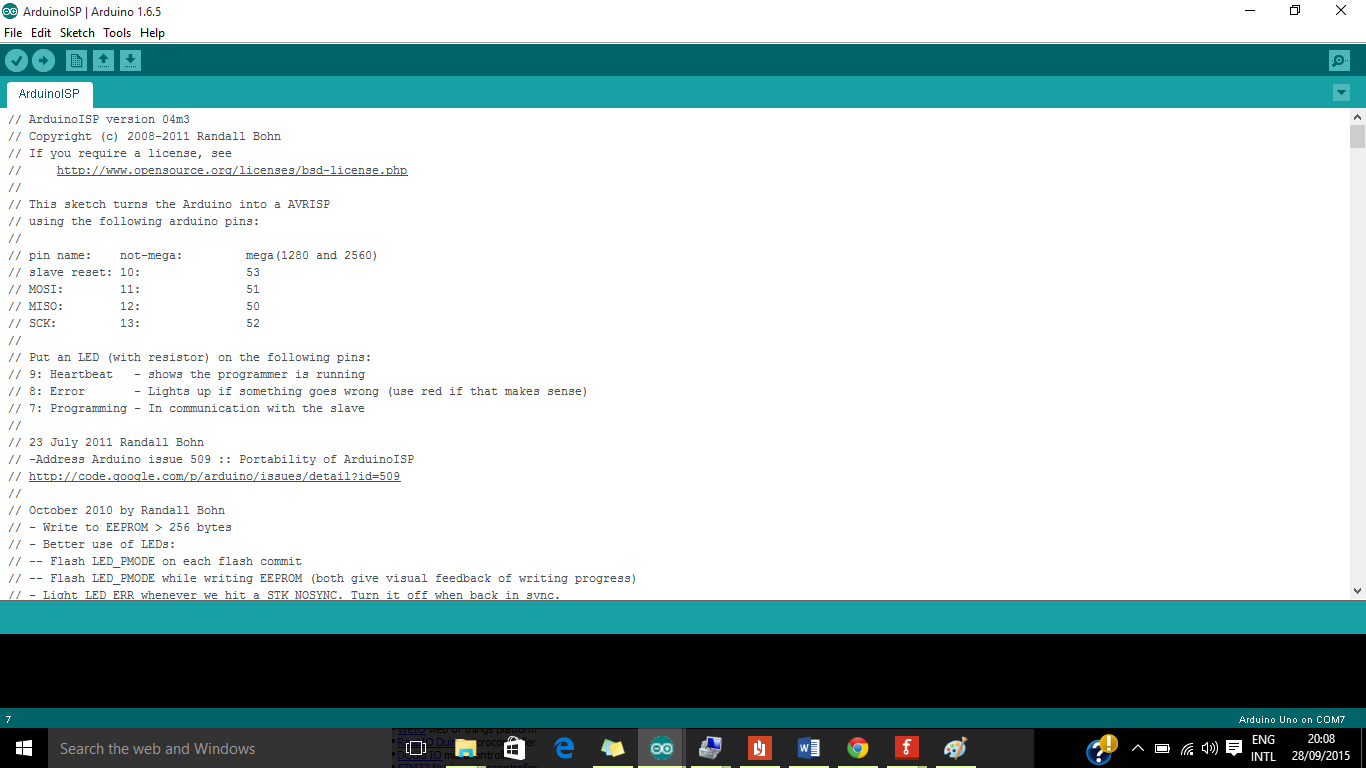Click the line number 7 in status bar
Screen dimensions: 1366x768
[8, 719]
